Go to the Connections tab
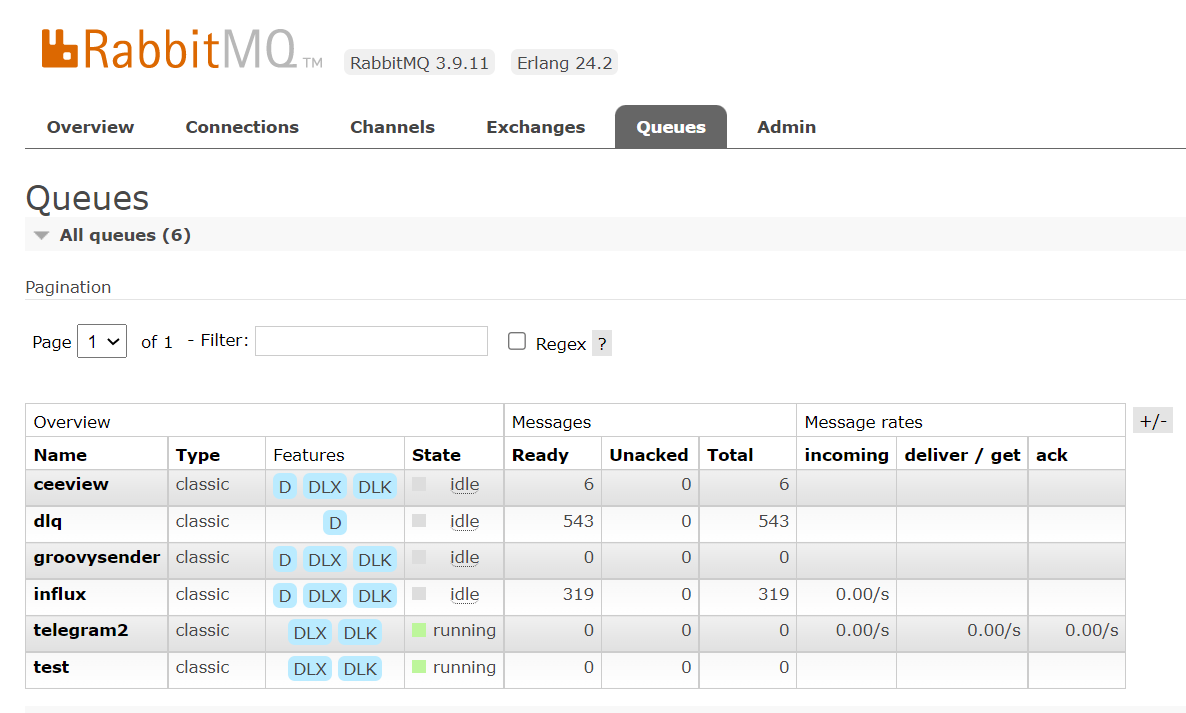This screenshot has height=713, width=1186. (x=242, y=127)
